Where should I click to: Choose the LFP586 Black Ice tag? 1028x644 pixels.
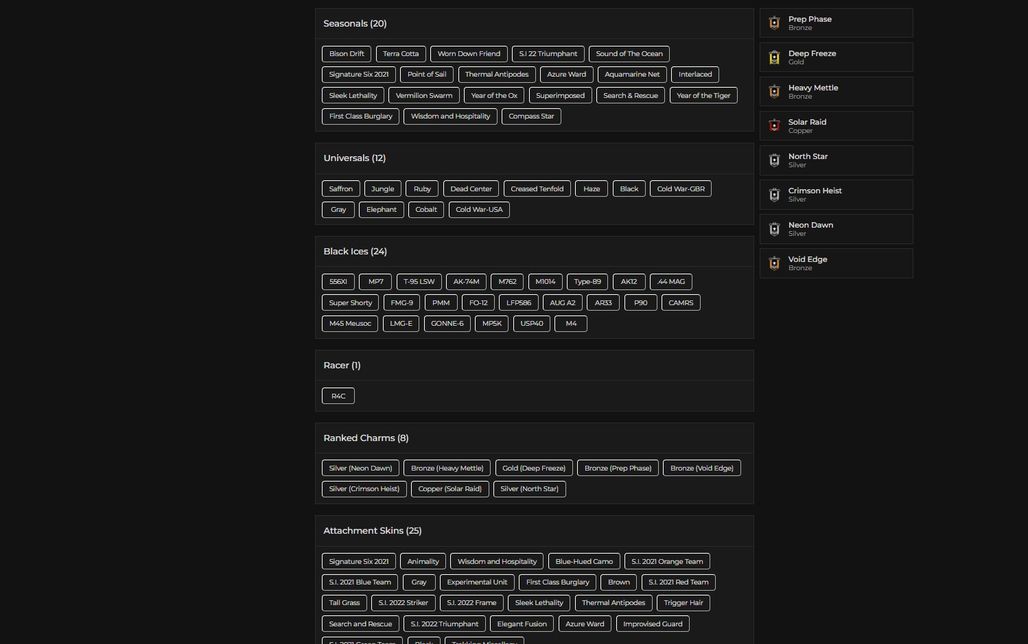[x=519, y=303]
